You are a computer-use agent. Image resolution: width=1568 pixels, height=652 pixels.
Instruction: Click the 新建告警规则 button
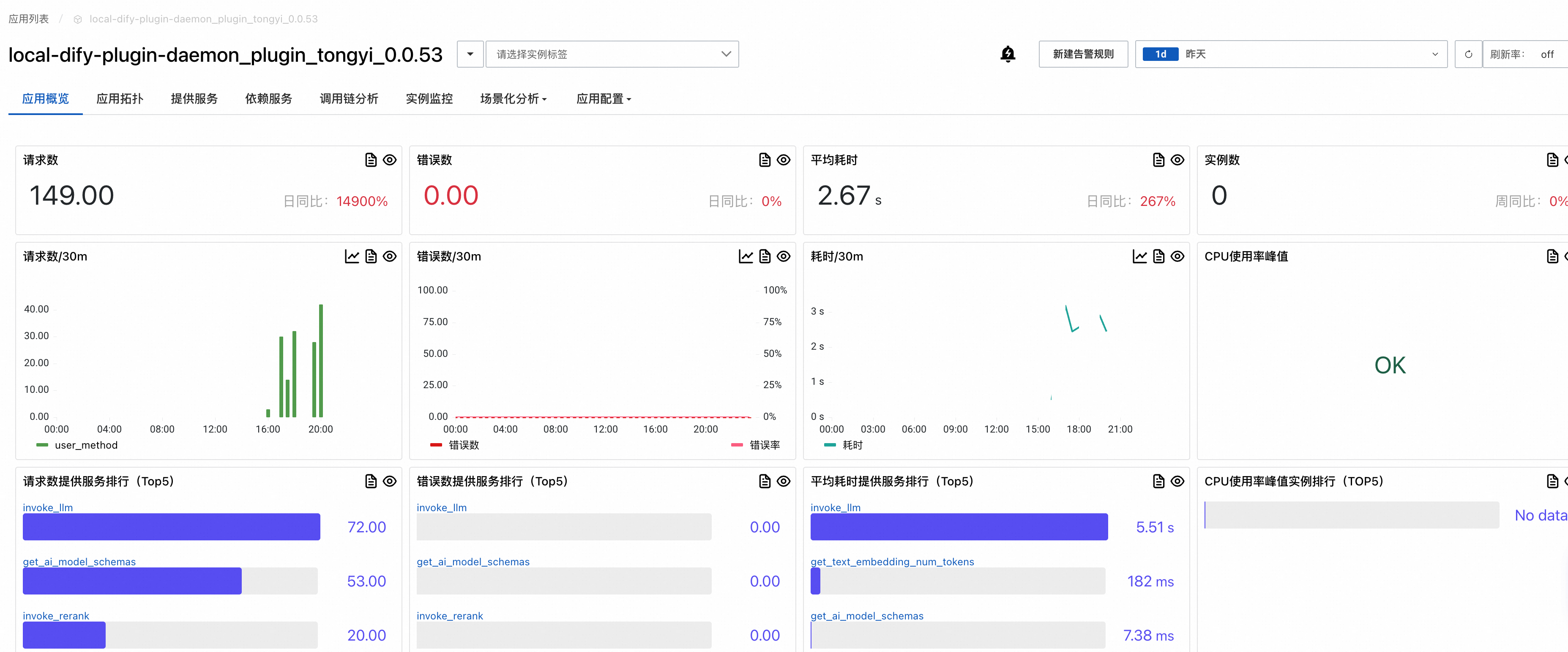1083,54
